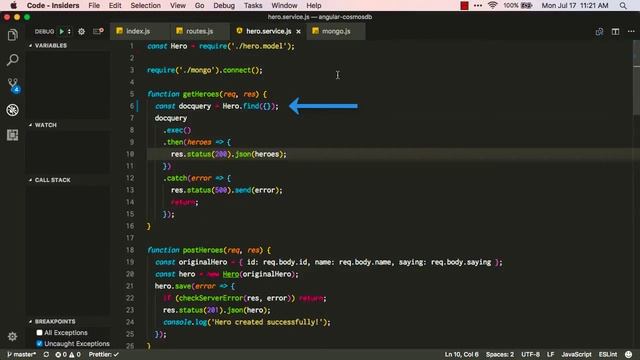Click the getHeroes function name
This screenshot has width=640, height=360.
point(201,94)
